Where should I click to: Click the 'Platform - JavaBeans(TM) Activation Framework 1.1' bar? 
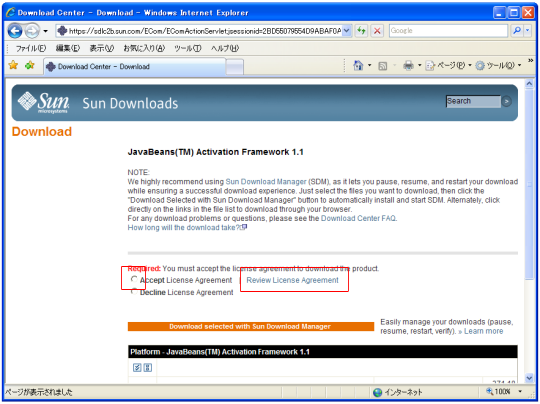(322, 352)
